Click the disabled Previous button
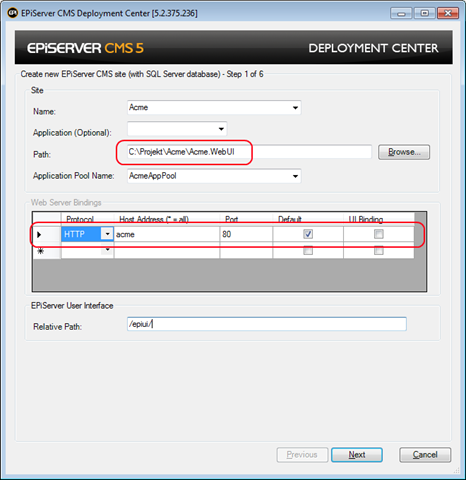 pos(302,455)
